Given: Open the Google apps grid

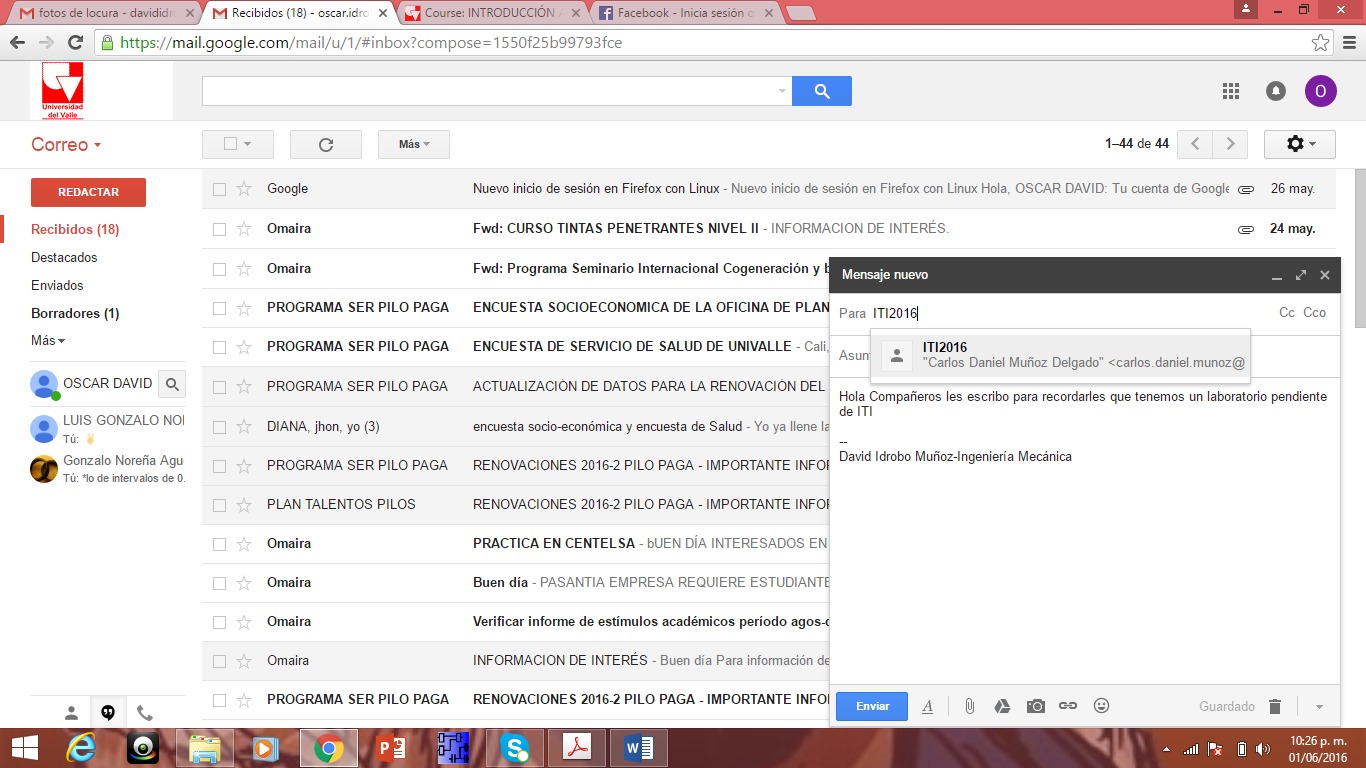Looking at the screenshot, I should pos(1231,91).
